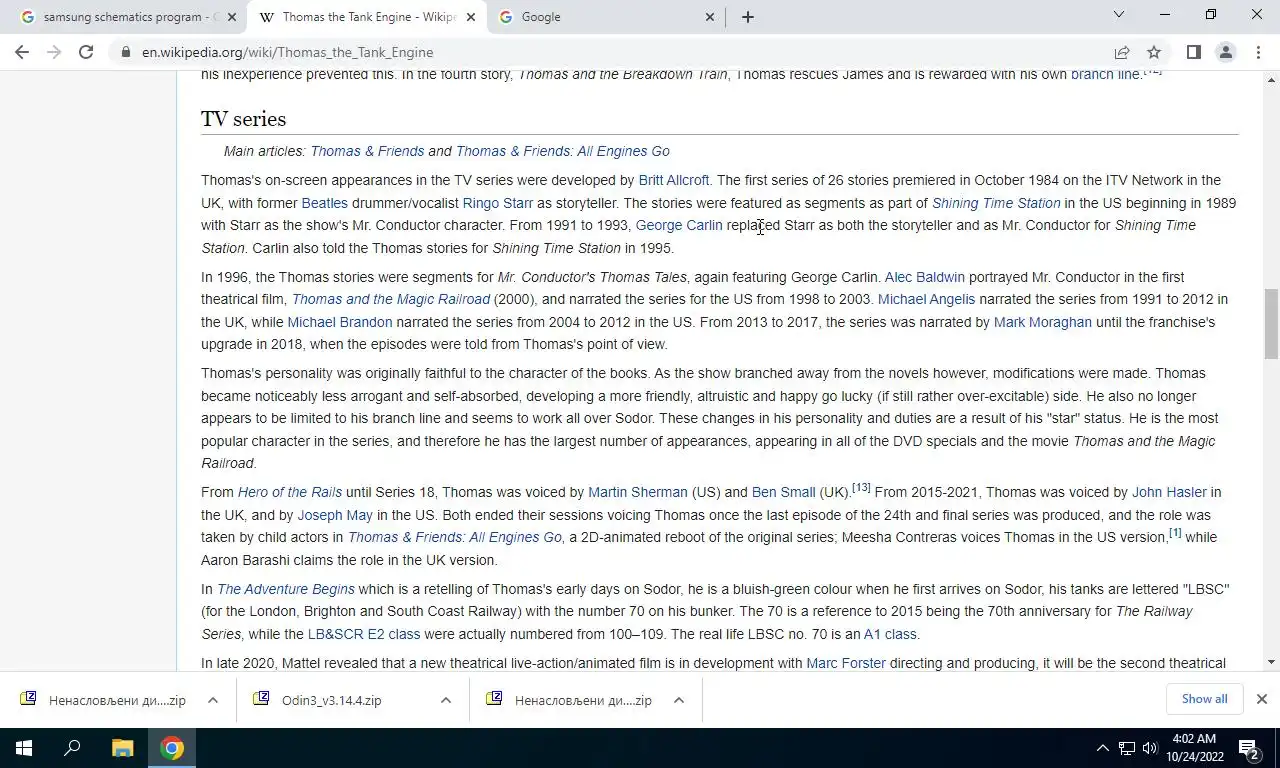The height and width of the screenshot is (768, 1280).
Task: Follow the LB&SCR E2 class link
Action: (364, 634)
